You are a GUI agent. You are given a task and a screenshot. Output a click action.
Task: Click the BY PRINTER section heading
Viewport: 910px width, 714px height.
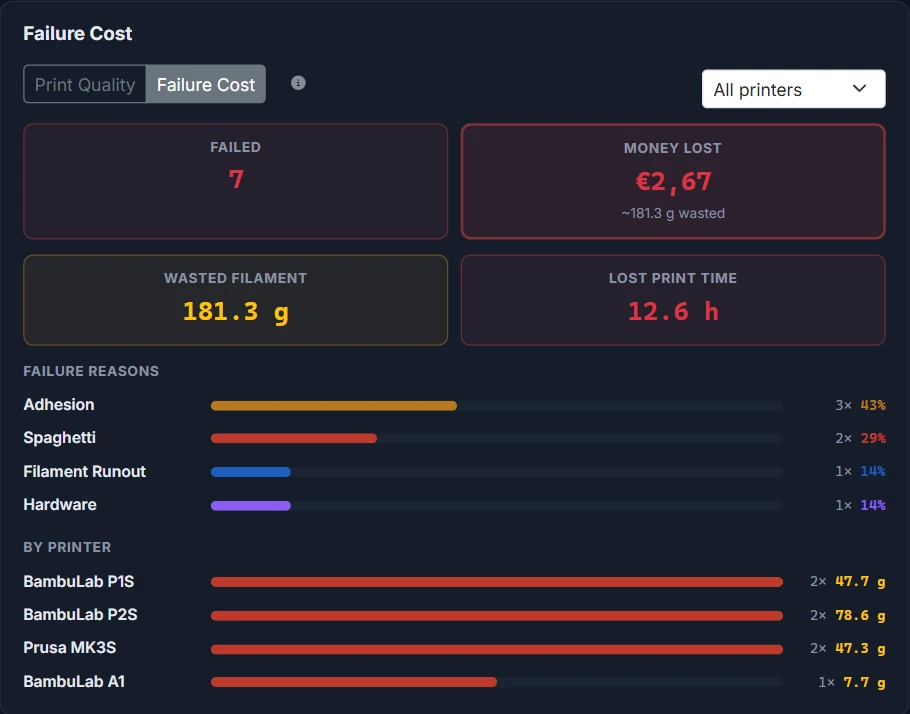(67, 547)
